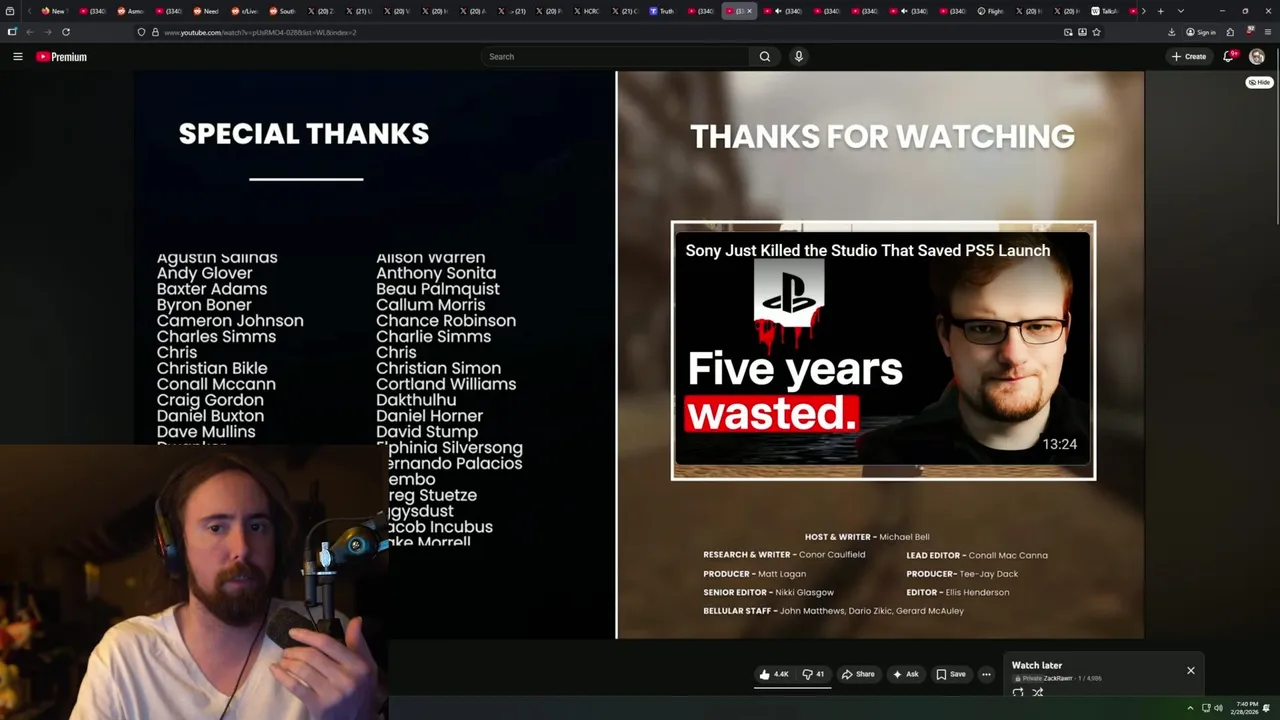Viewport: 1280px width, 720px height.
Task: Hide the end screen overlay with Hide button
Action: [1259, 82]
